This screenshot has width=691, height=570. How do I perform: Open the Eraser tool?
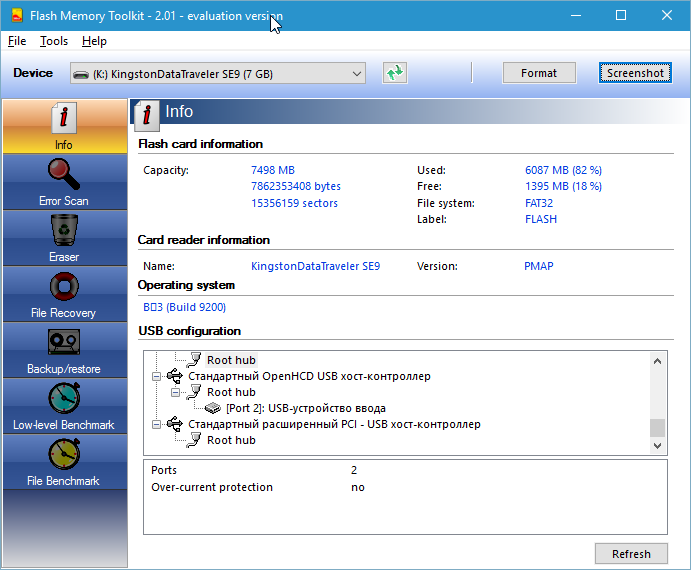(x=65, y=238)
